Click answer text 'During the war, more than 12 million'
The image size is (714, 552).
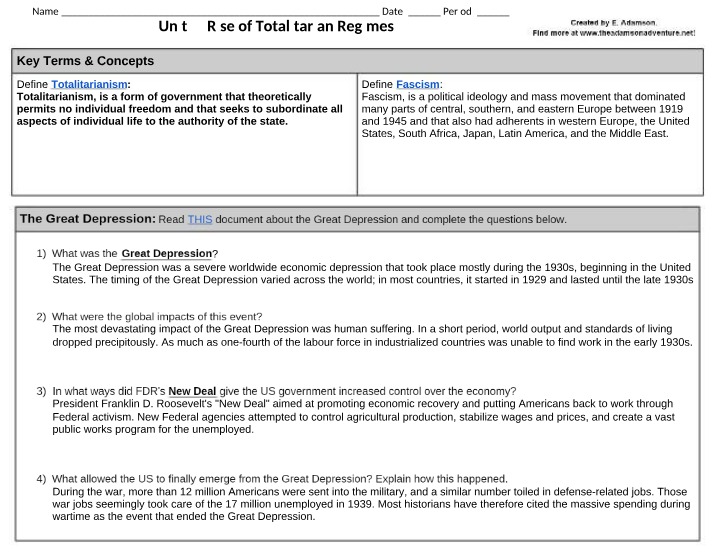tap(371, 504)
